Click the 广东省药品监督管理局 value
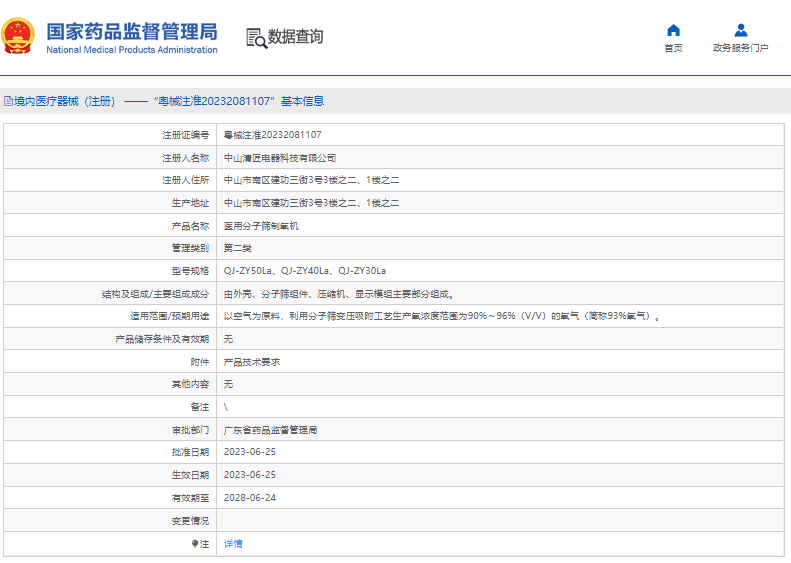Screen dimensions: 791x563 tap(270, 430)
